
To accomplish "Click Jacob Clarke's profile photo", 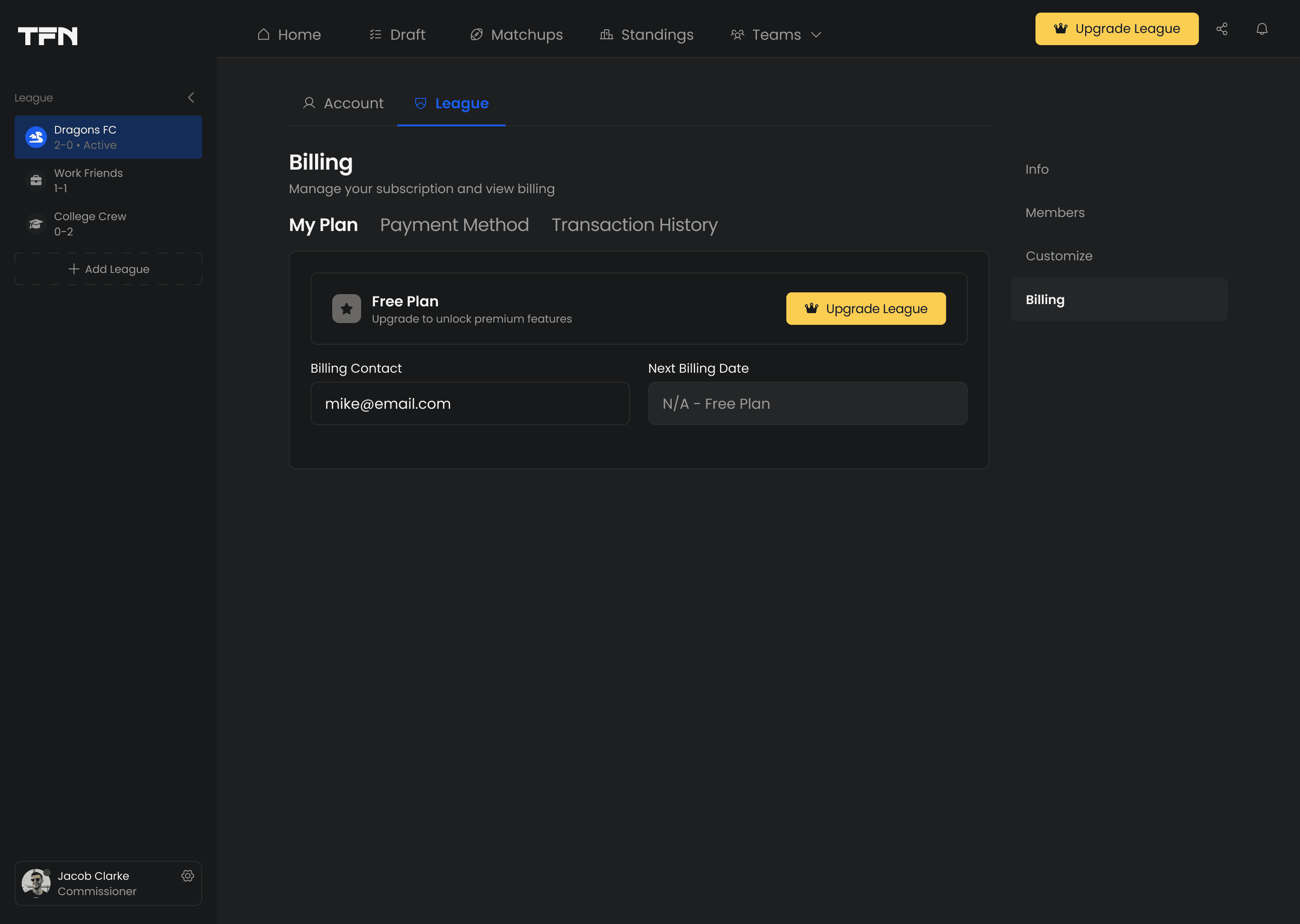I will (x=36, y=883).
